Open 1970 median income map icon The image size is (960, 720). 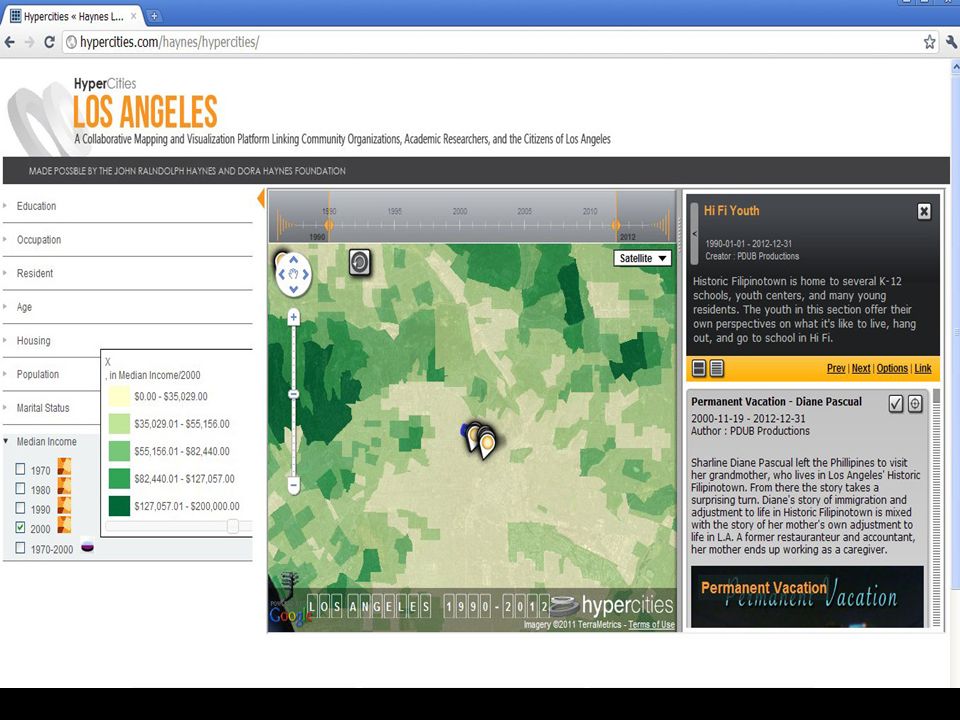(64, 467)
